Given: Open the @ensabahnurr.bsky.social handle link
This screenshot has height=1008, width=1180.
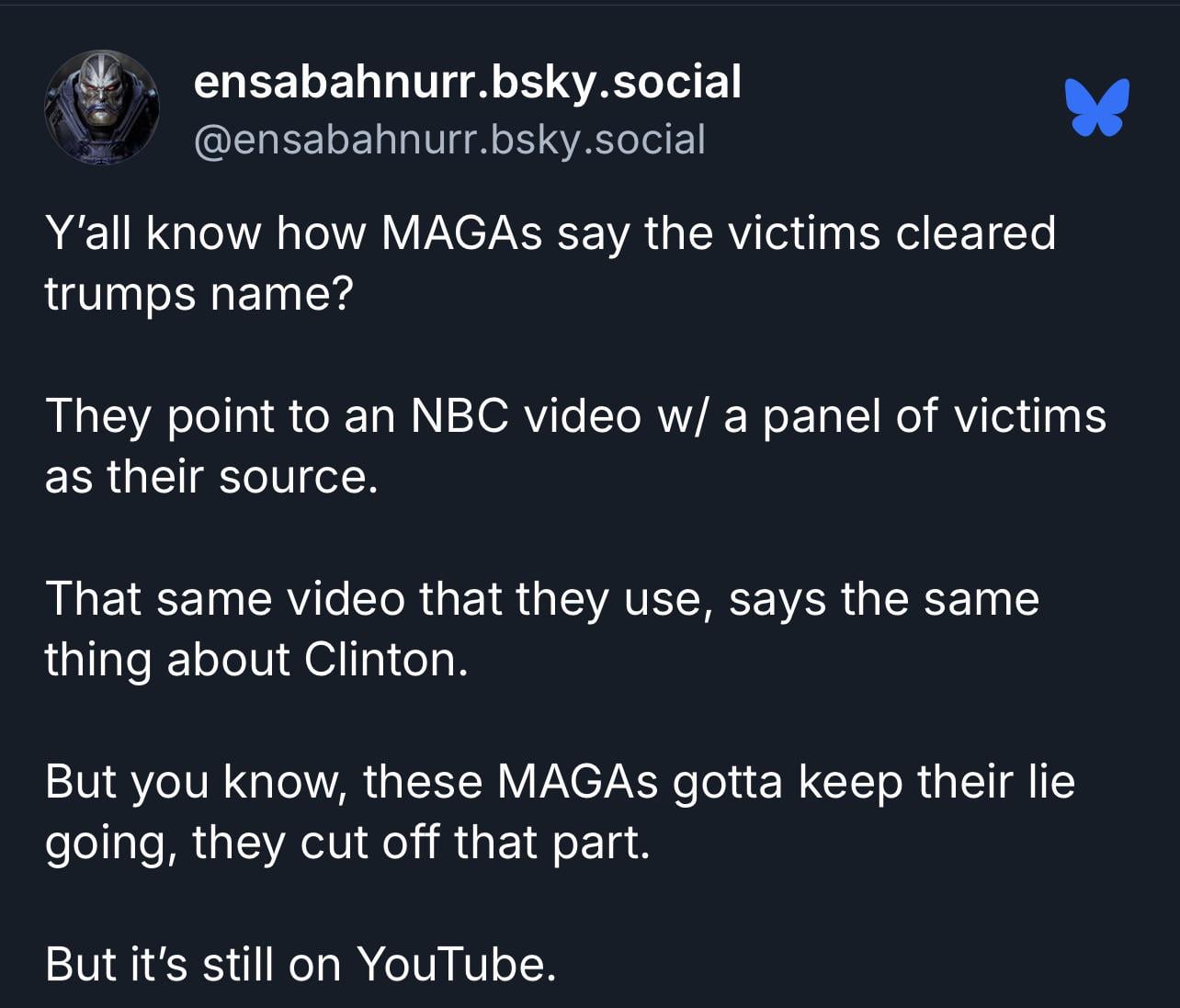Looking at the screenshot, I should (449, 139).
